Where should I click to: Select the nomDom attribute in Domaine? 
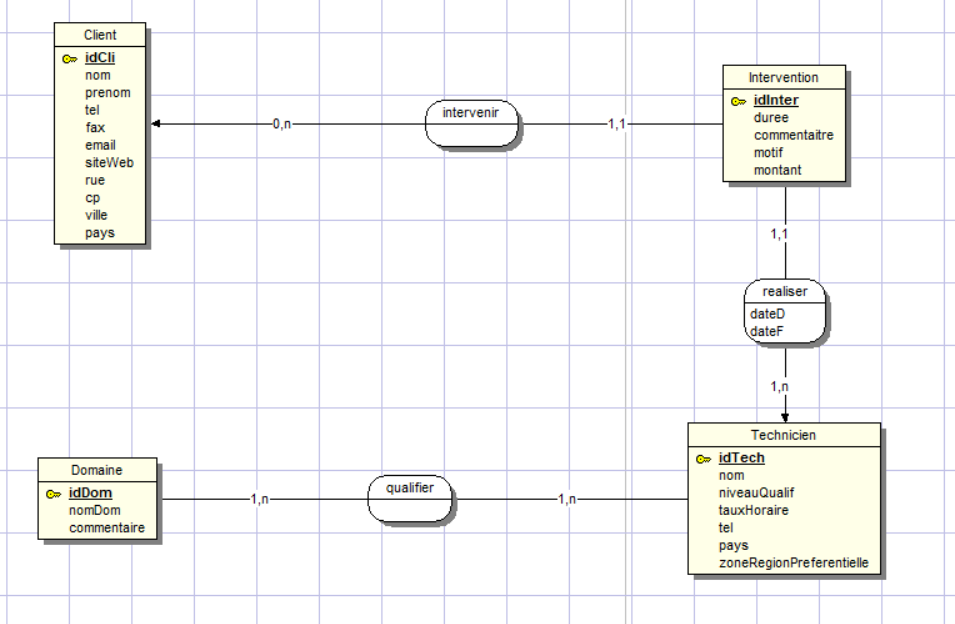(x=95, y=511)
